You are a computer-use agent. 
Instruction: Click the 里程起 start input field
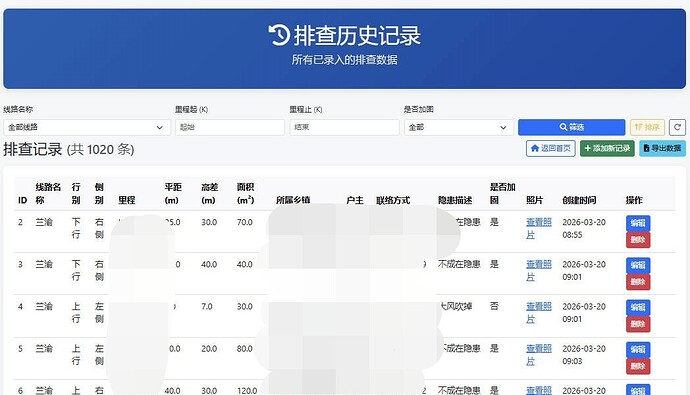[230, 128]
